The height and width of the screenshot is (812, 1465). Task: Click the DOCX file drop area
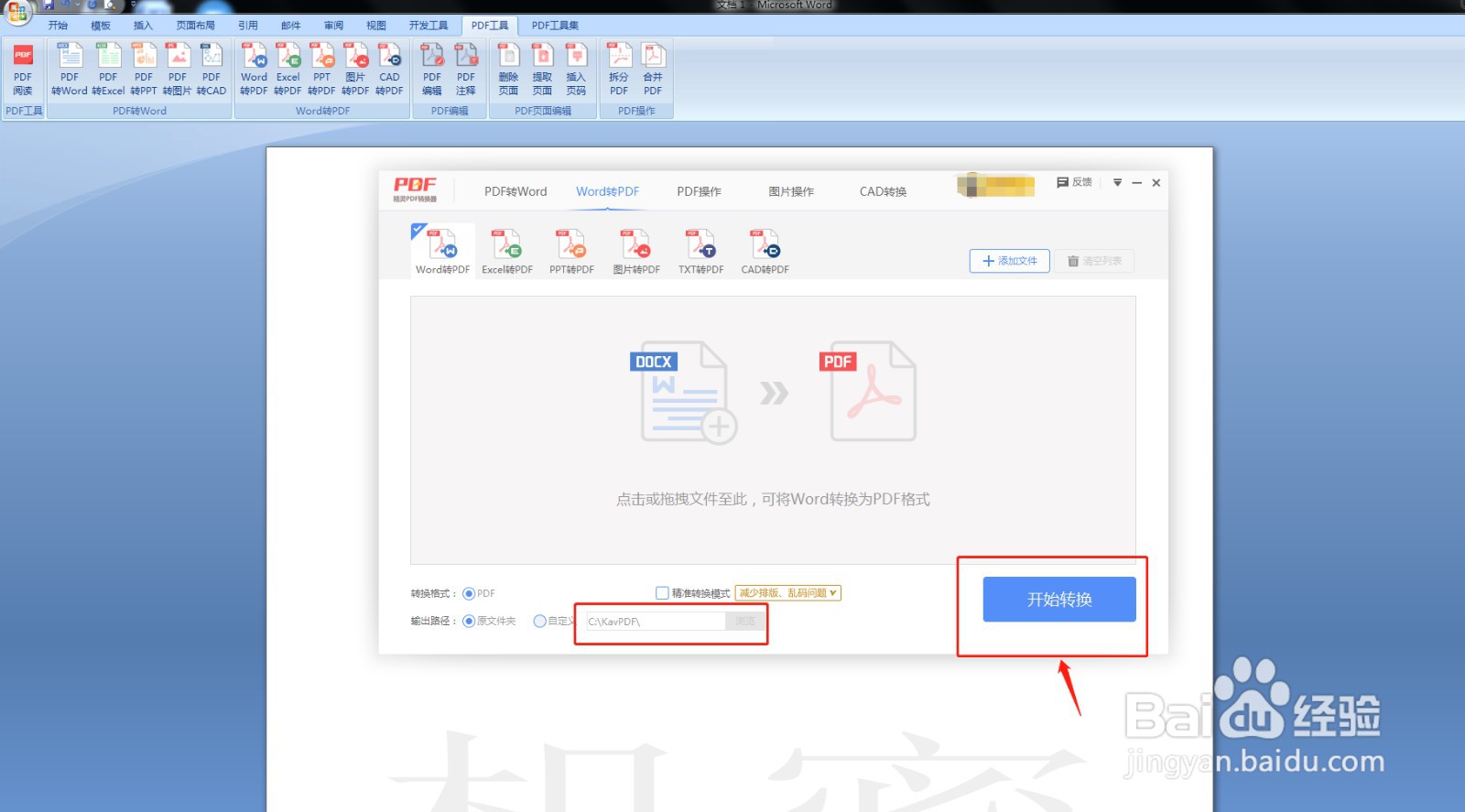(773, 429)
